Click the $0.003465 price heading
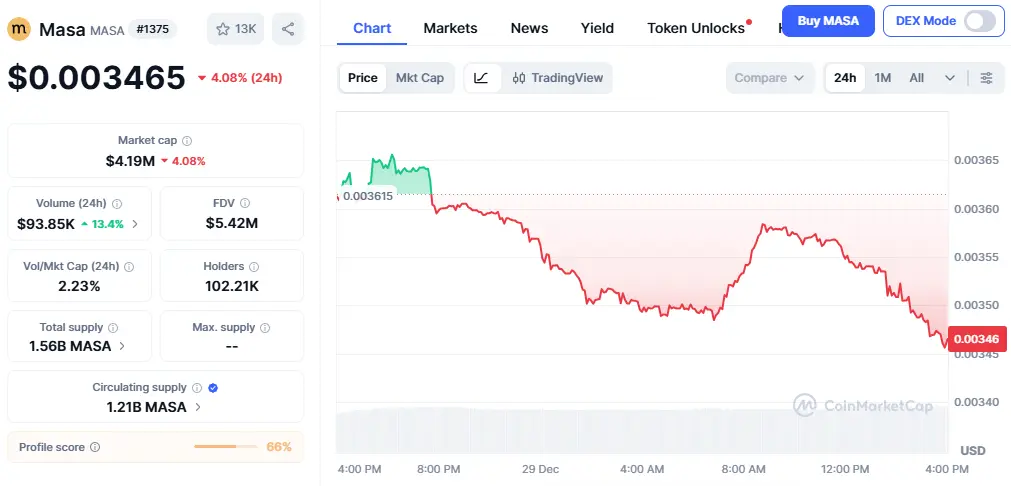The height and width of the screenshot is (486, 1011). pos(97,77)
